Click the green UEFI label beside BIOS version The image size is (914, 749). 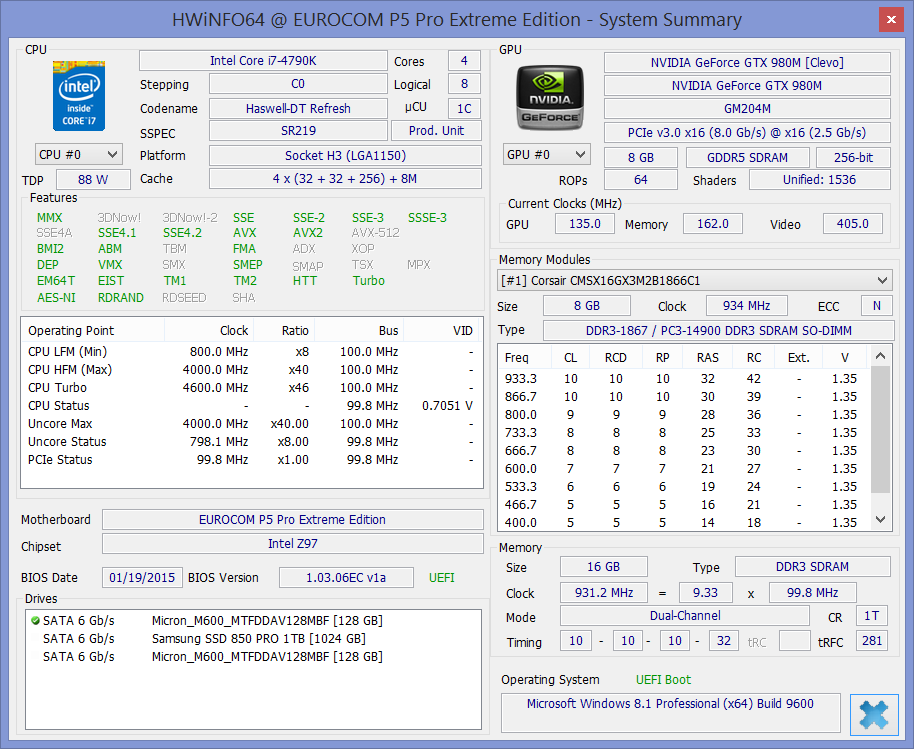tap(441, 578)
